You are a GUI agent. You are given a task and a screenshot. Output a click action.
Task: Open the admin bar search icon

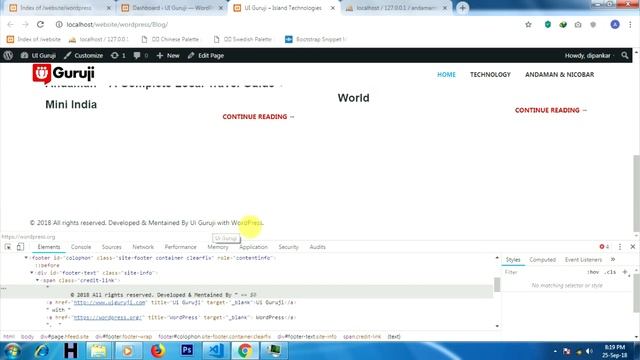pyautogui.click(x=624, y=55)
